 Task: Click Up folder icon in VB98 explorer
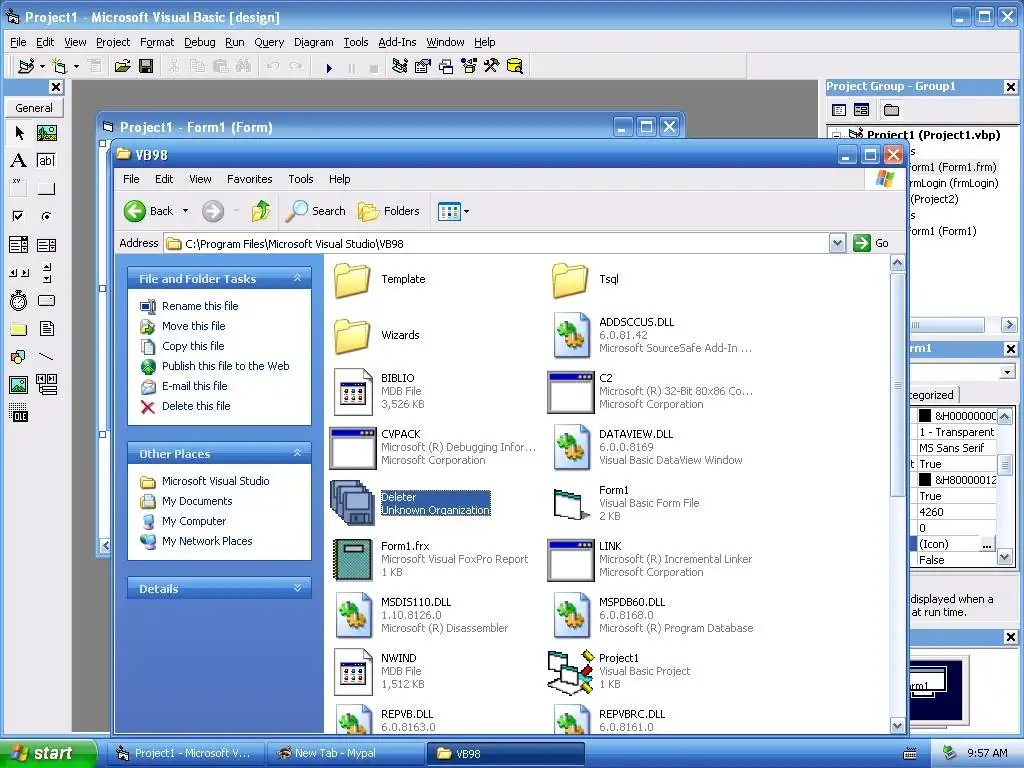(x=261, y=211)
